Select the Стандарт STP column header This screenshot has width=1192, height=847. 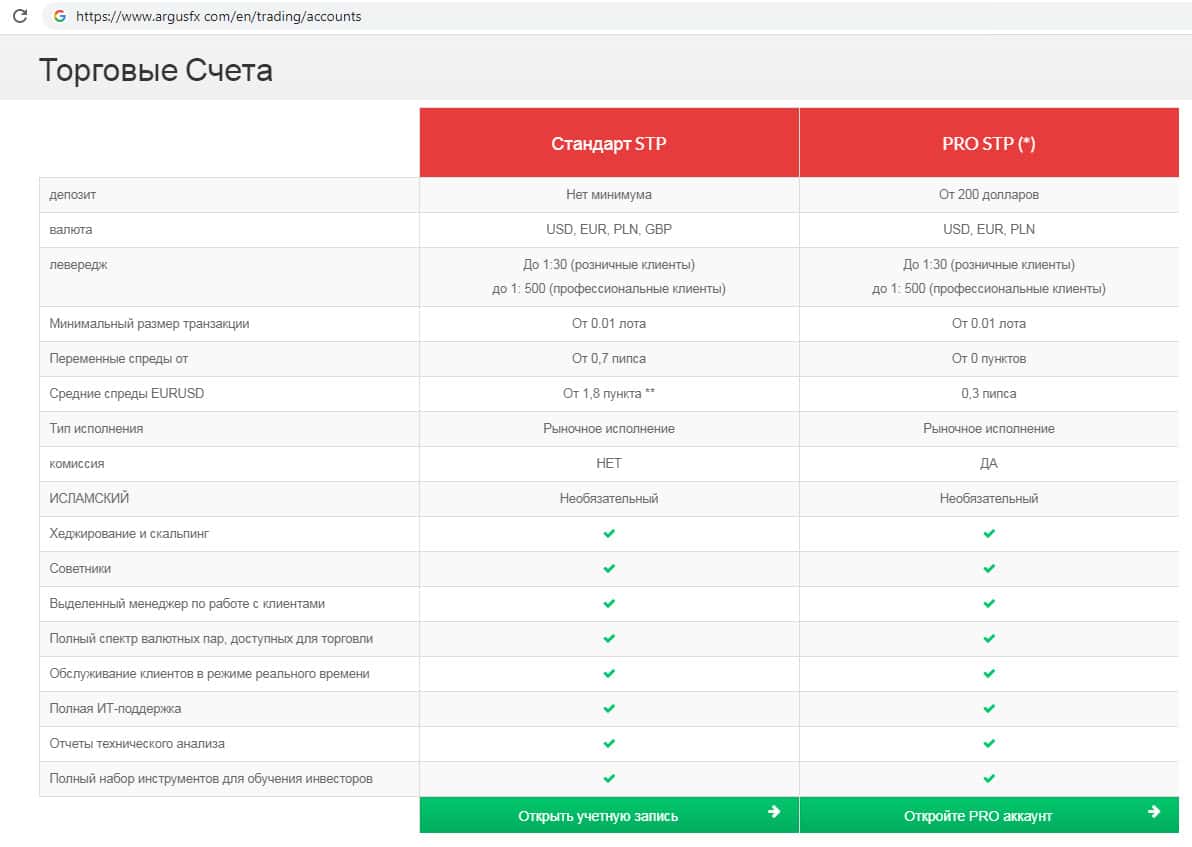pyautogui.click(x=609, y=143)
